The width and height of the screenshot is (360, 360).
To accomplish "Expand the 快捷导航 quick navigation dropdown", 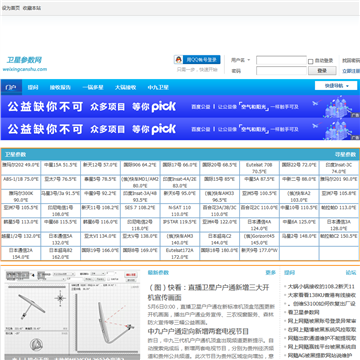I will coord(337,86).
